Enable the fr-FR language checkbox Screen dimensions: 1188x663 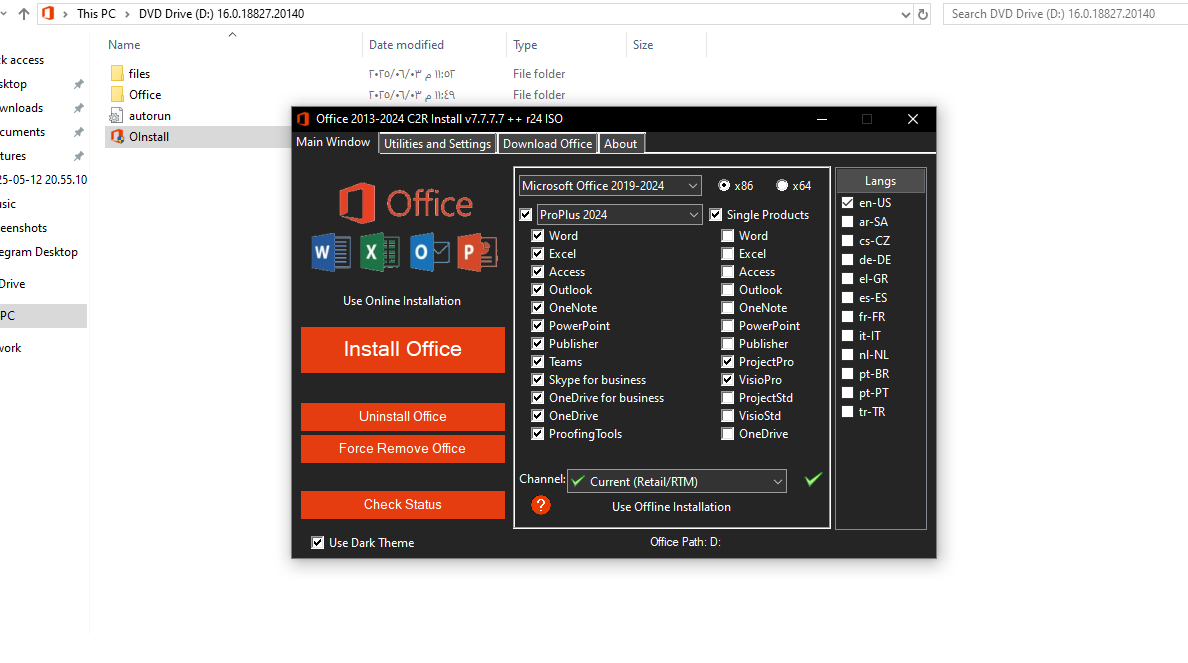[x=848, y=317]
